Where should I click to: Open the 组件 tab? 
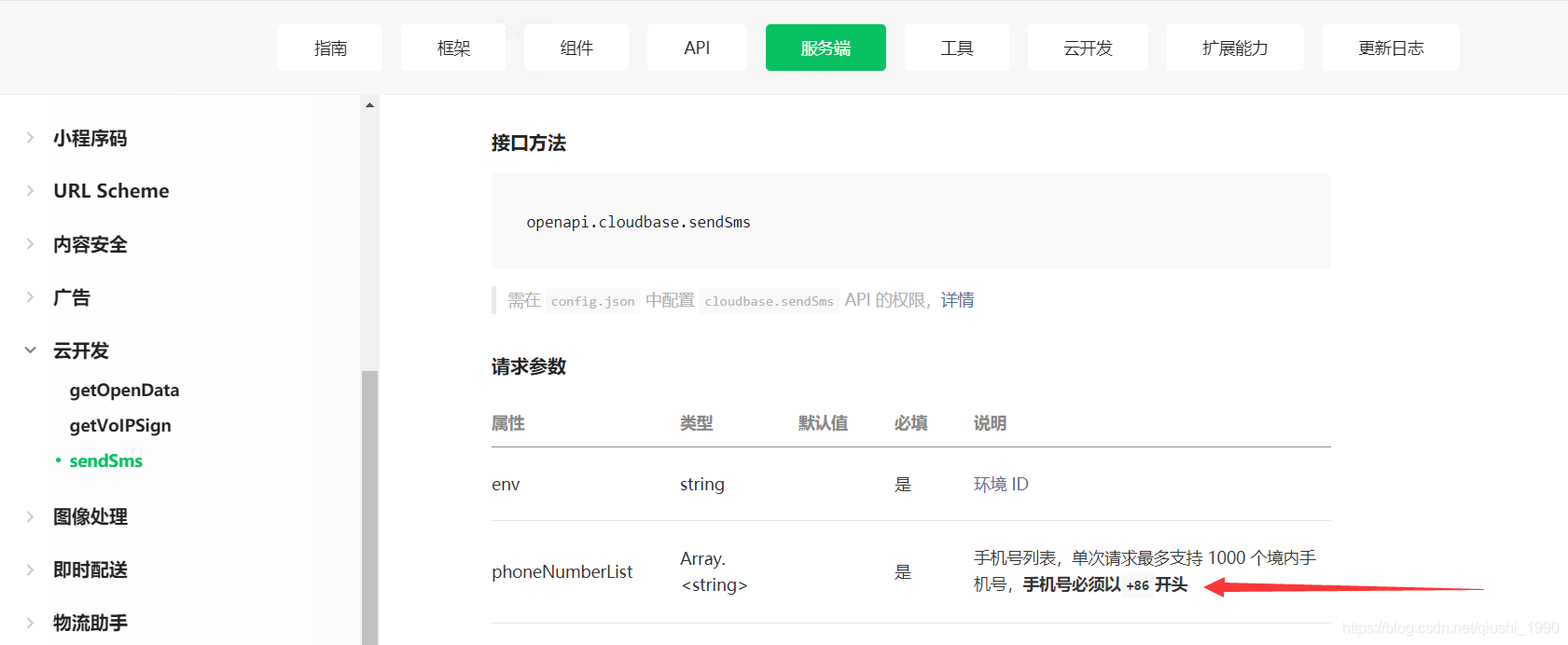click(x=576, y=48)
